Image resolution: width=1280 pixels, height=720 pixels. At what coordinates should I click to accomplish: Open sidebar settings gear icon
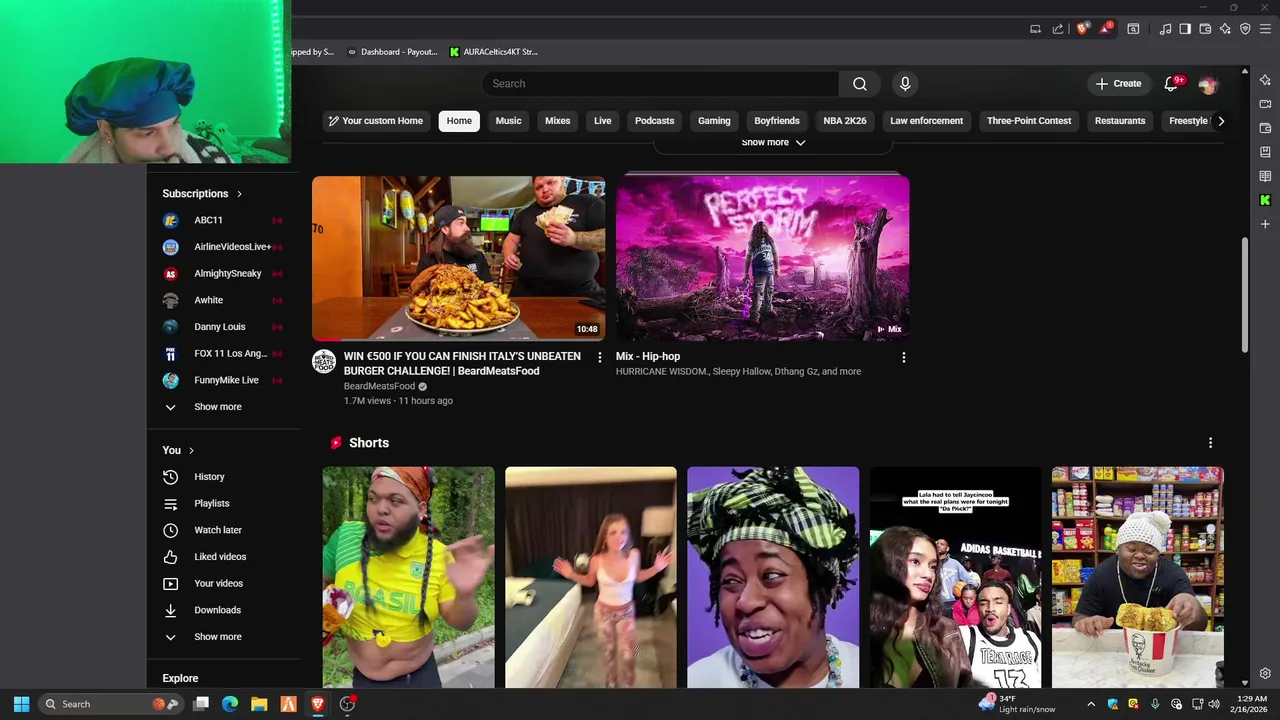coord(1265,674)
